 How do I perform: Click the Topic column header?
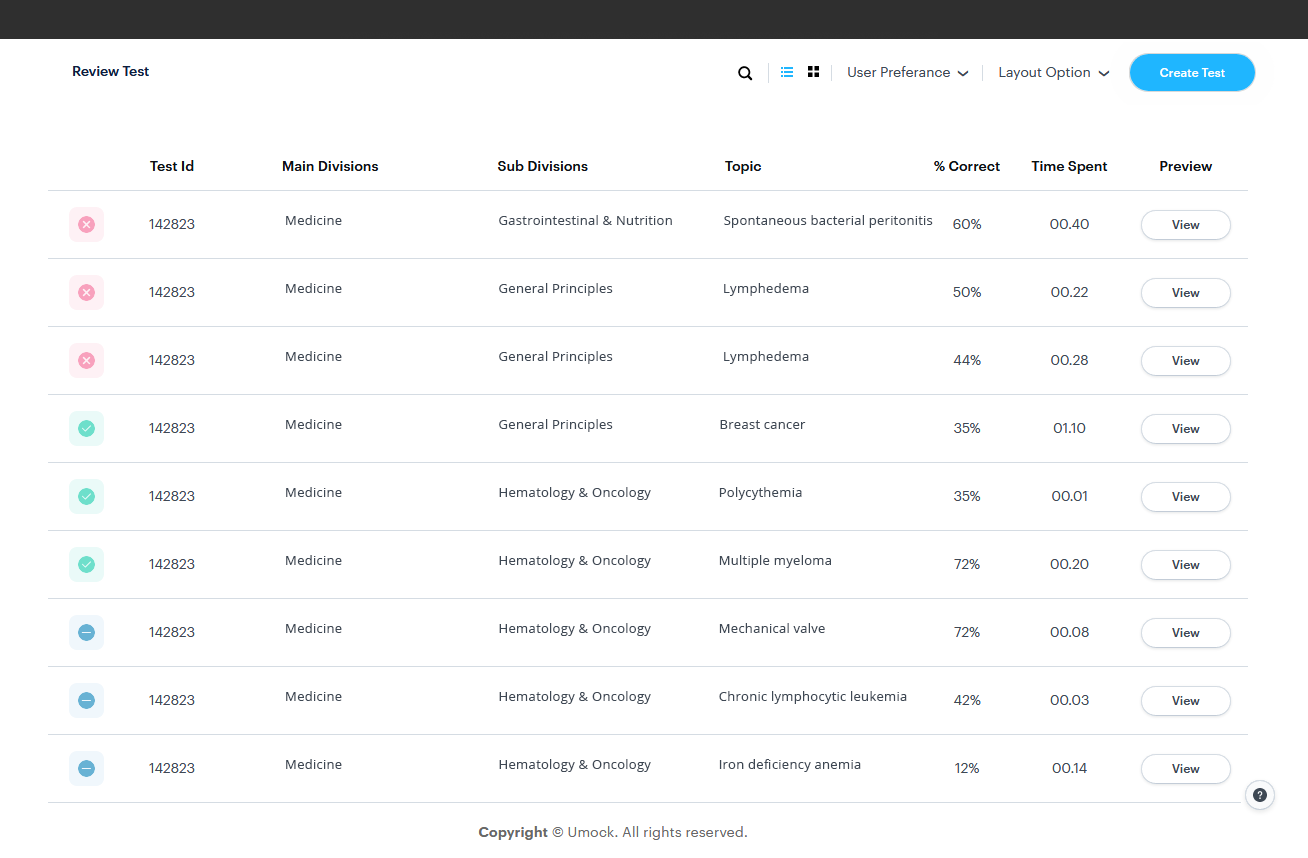pyautogui.click(x=743, y=167)
